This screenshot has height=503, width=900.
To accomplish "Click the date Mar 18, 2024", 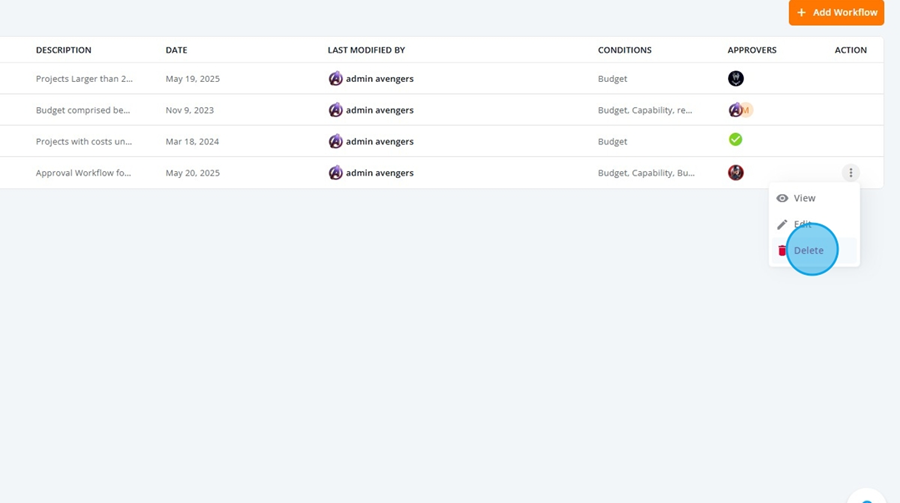I will pyautogui.click(x=192, y=141).
